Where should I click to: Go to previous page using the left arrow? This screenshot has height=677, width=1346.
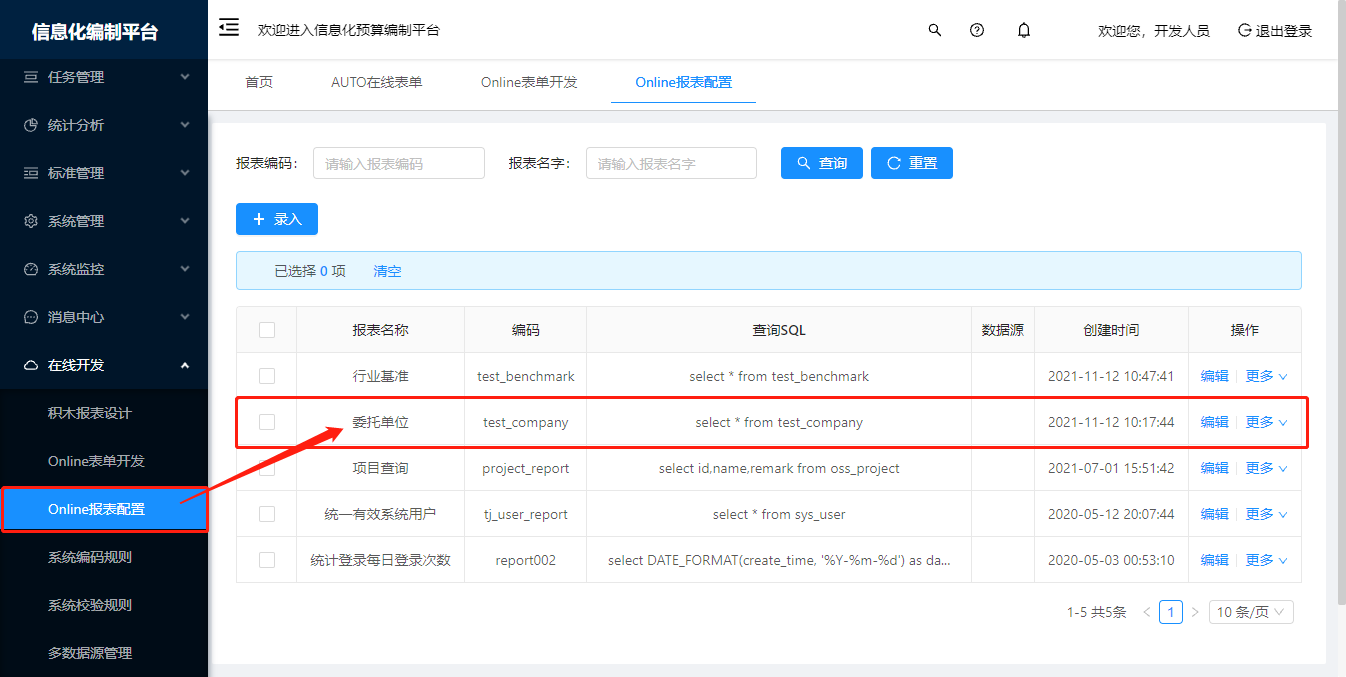click(x=1147, y=612)
